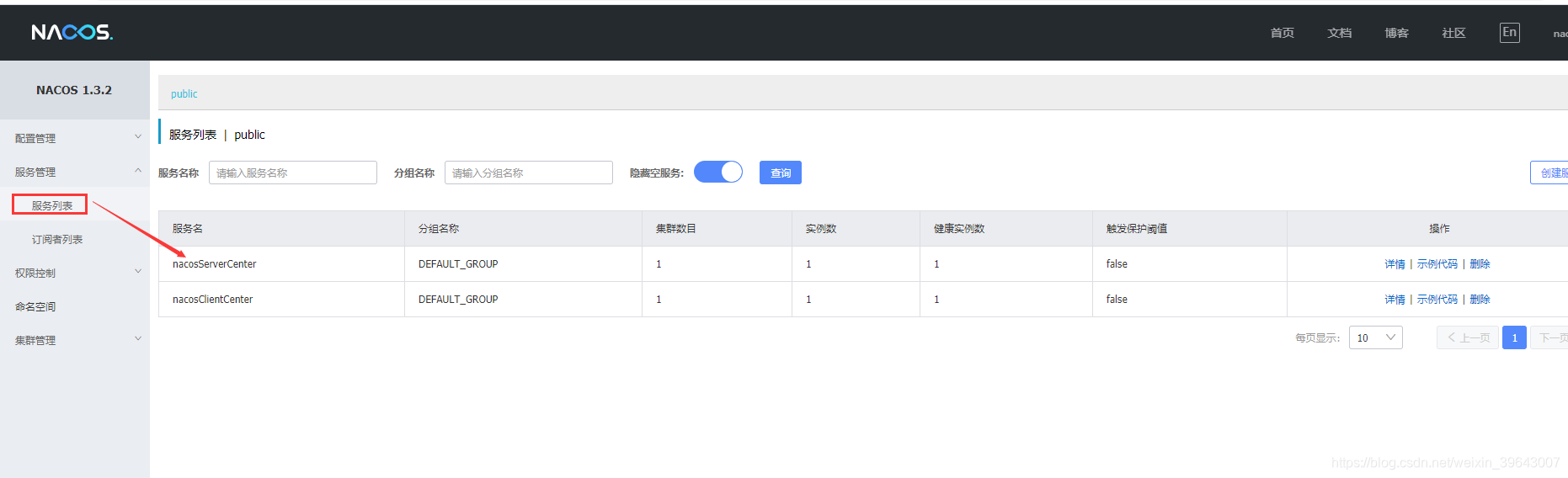1568x478 pixels.
Task: Open 命名空间 in the sidebar
Action: [x=35, y=307]
